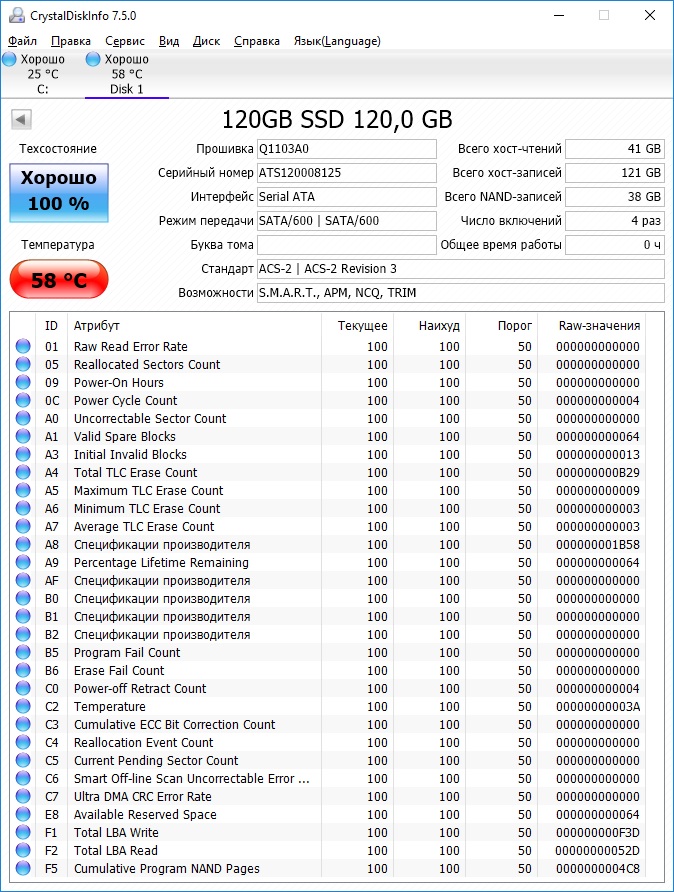
Task: Open the Правка menu
Action: [71, 41]
